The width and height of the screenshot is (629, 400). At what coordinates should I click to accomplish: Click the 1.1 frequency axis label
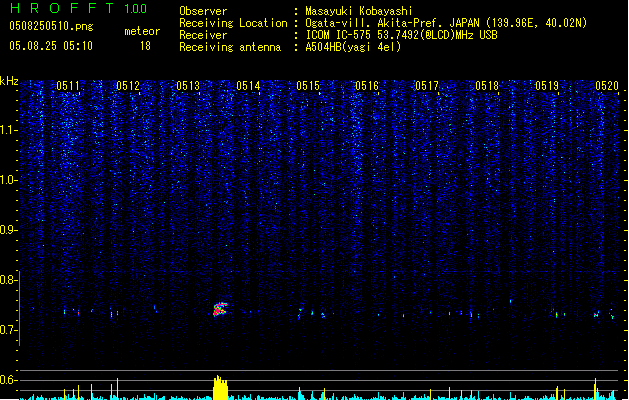pos(9,130)
